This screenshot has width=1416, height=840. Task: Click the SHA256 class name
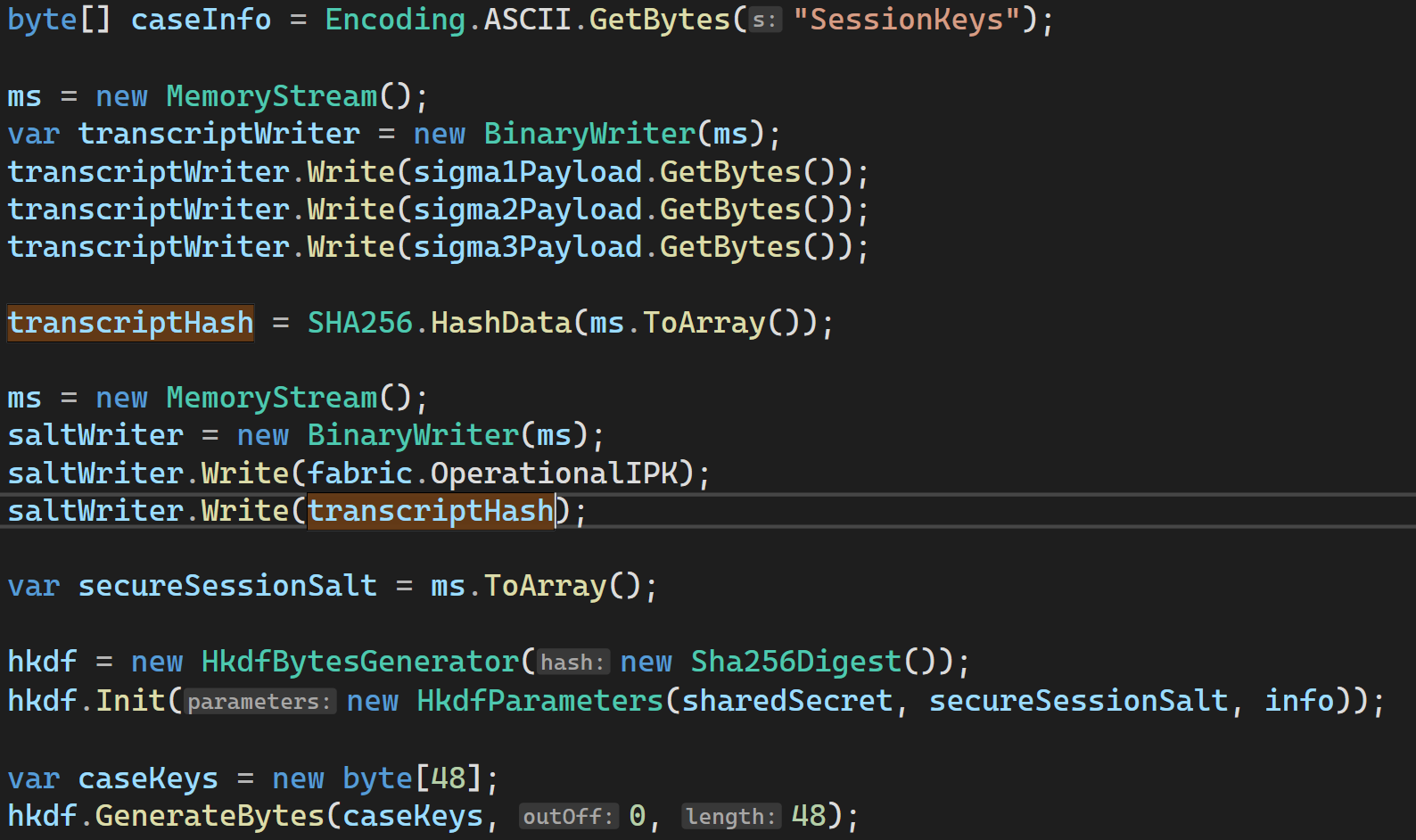[359, 323]
